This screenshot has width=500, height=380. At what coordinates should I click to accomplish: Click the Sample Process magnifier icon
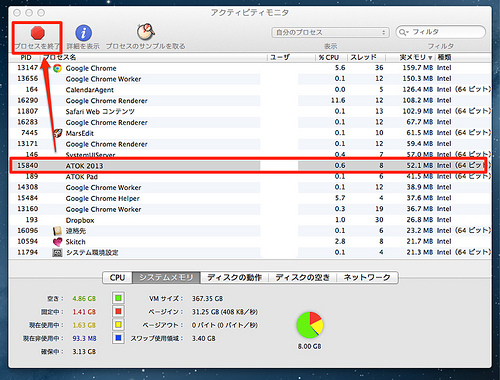click(146, 32)
